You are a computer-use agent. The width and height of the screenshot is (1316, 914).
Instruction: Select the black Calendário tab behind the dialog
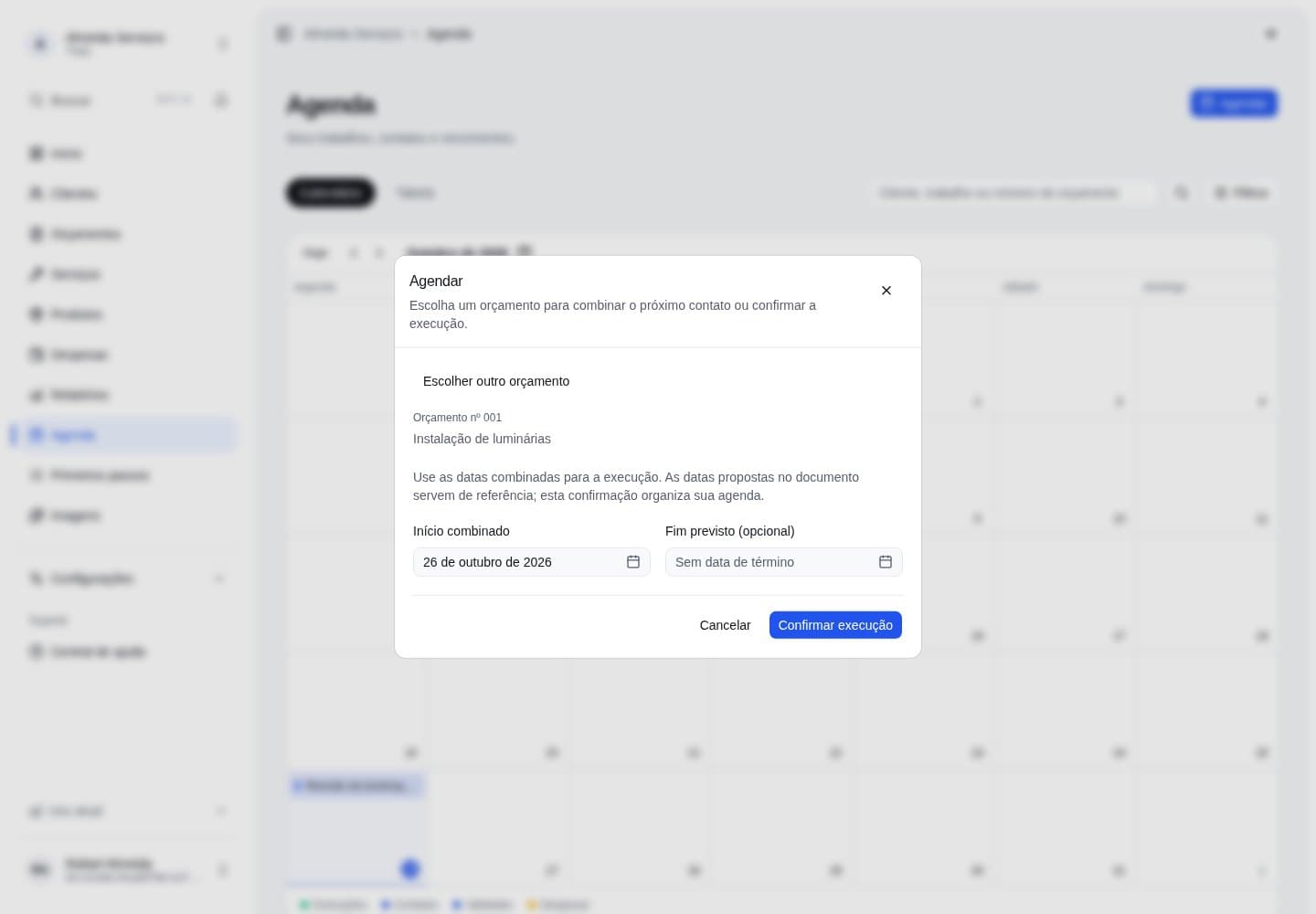coord(331,193)
